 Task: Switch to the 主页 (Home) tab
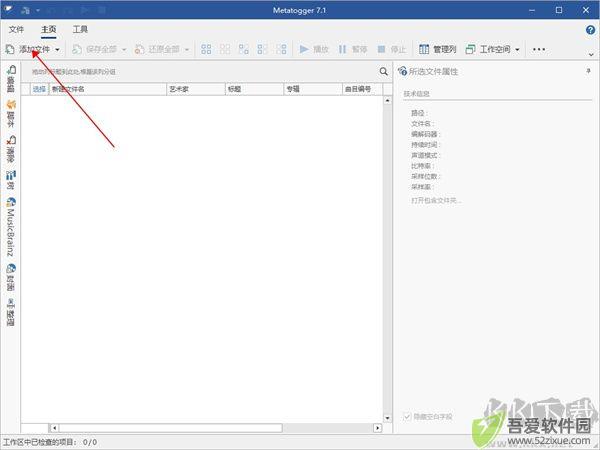49,29
